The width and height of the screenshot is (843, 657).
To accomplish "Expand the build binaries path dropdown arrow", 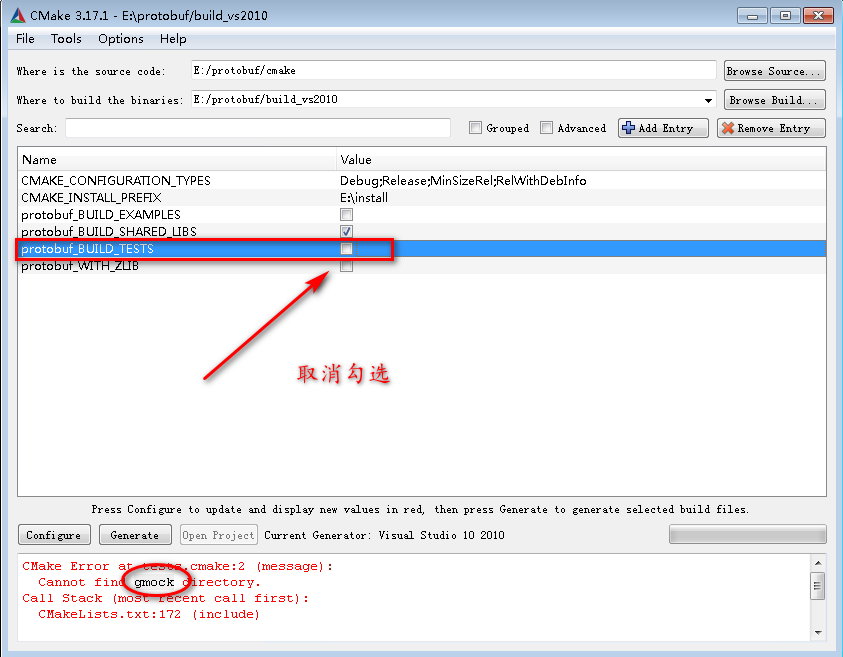I will [708, 100].
